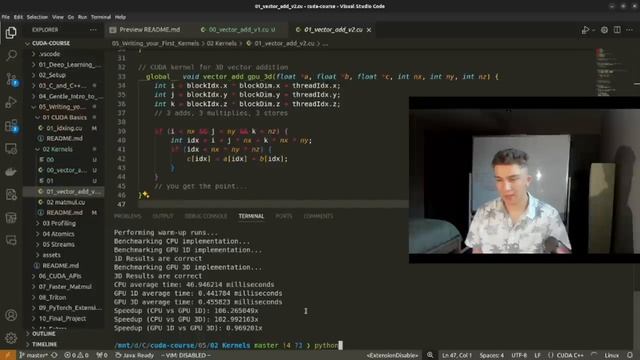
Task: Collapse the 02 Kernels folder
Action: coord(58,149)
